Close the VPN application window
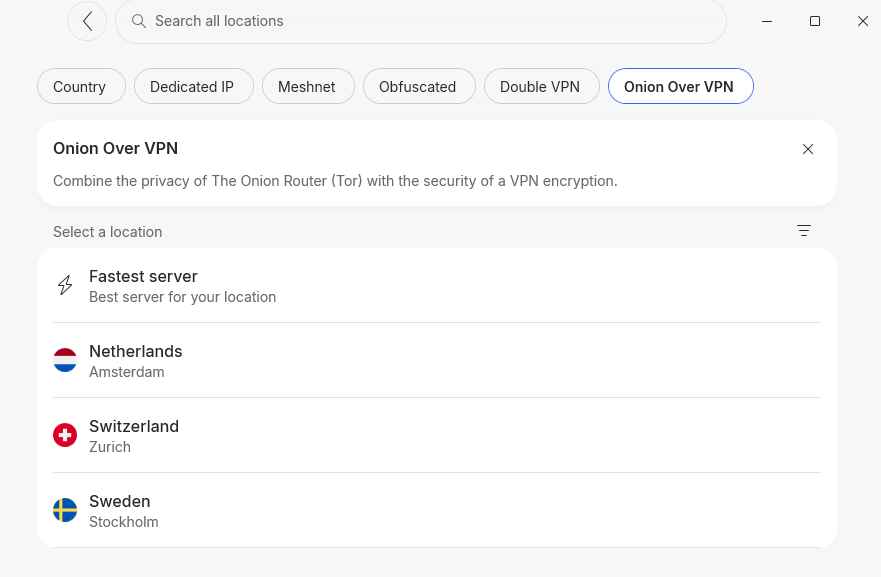 click(863, 21)
